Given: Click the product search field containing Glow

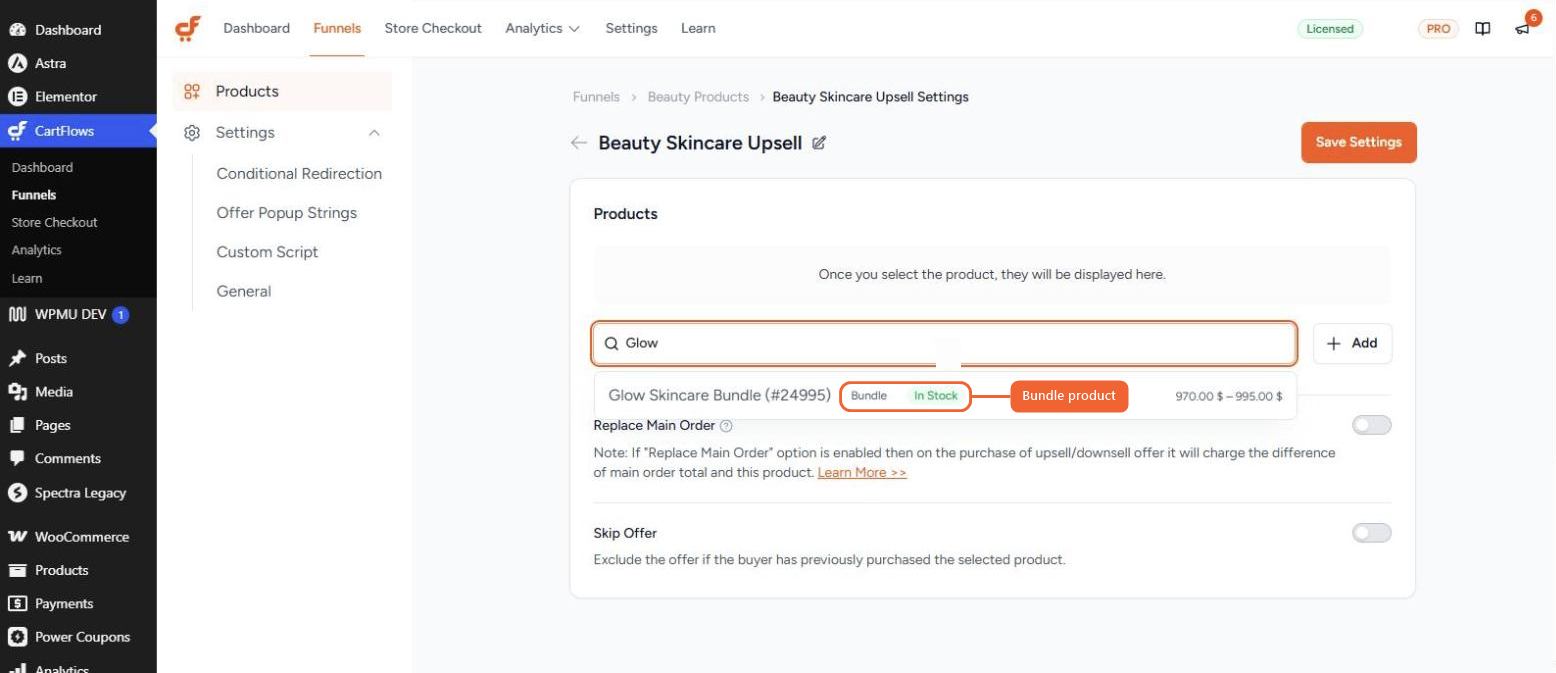Looking at the screenshot, I should tap(945, 343).
